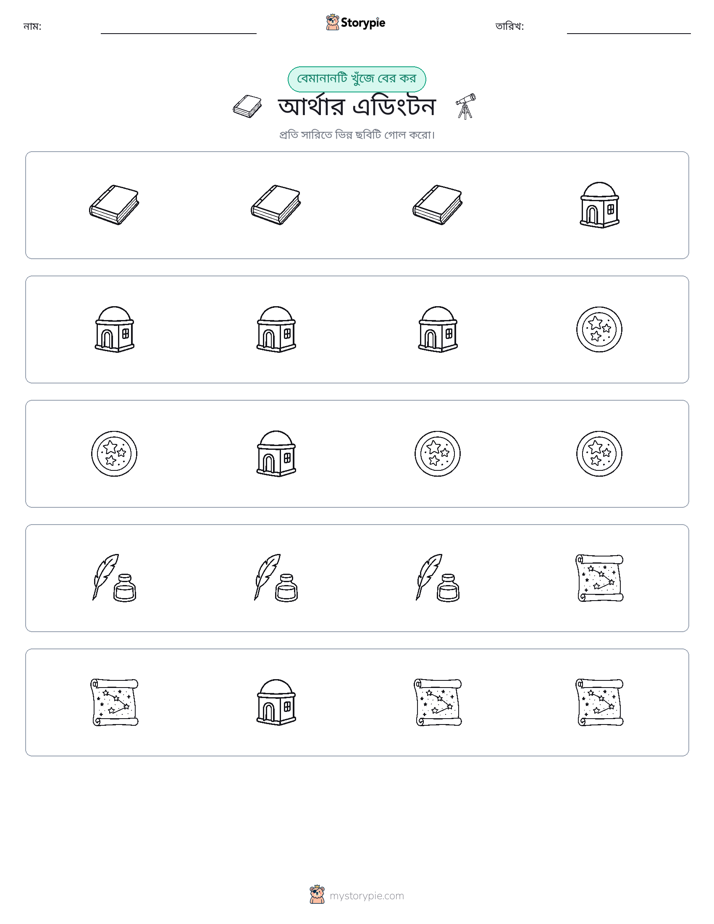Click the telescope icon beside the title
Image resolution: width=714 pixels, height=924 pixels.
tap(465, 107)
